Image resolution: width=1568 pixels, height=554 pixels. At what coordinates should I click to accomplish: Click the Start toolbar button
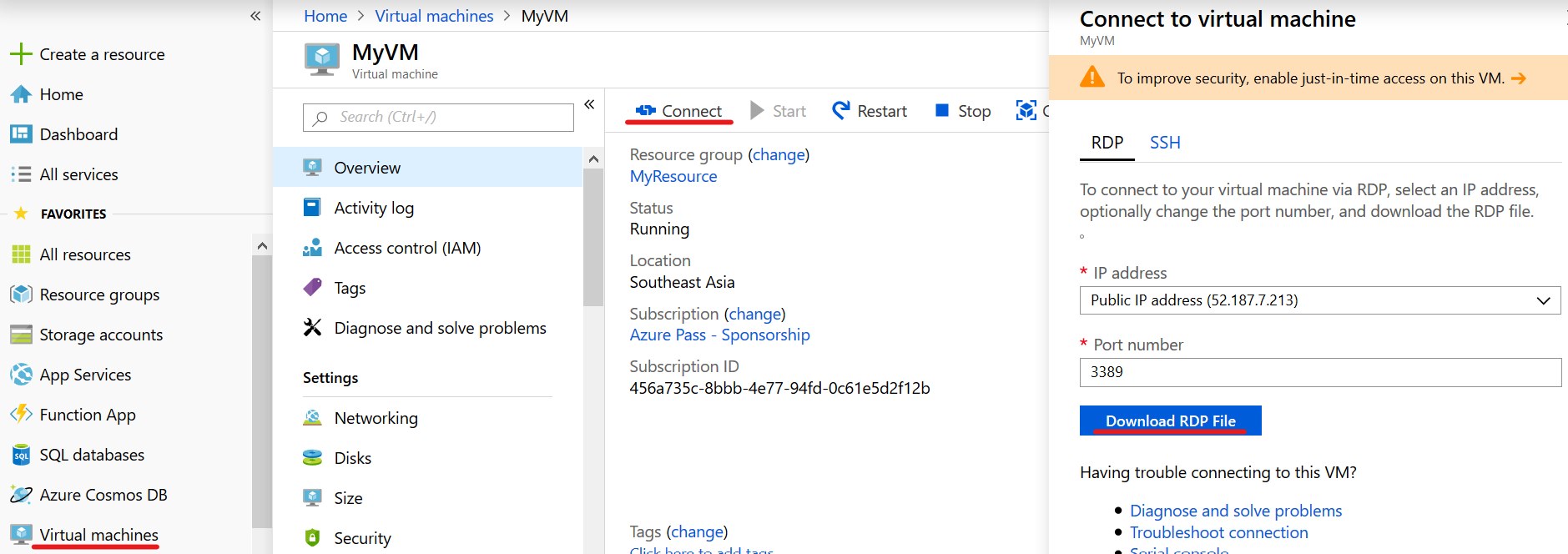[778, 111]
